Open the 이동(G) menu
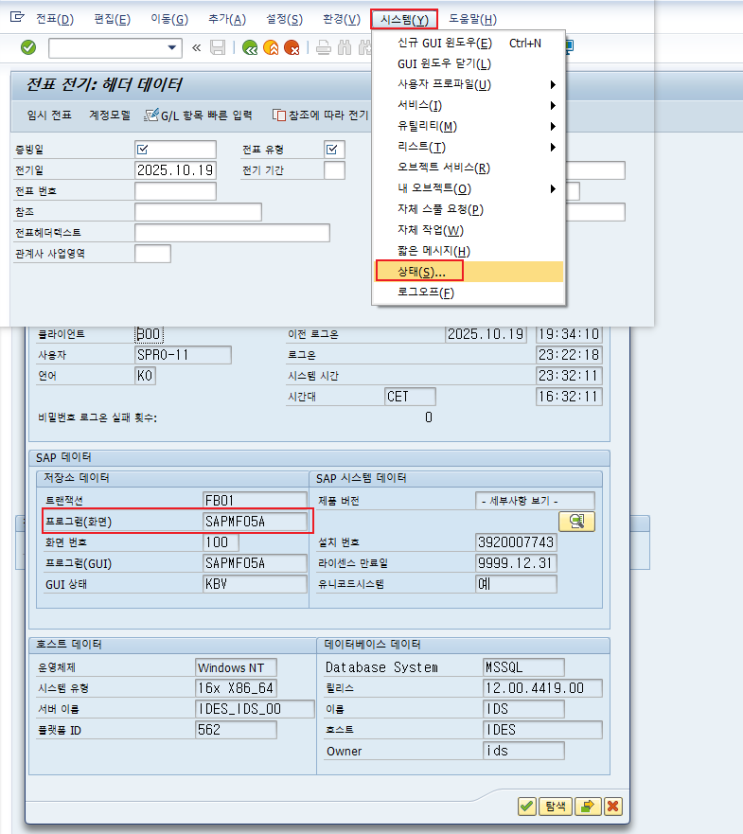 click(169, 20)
